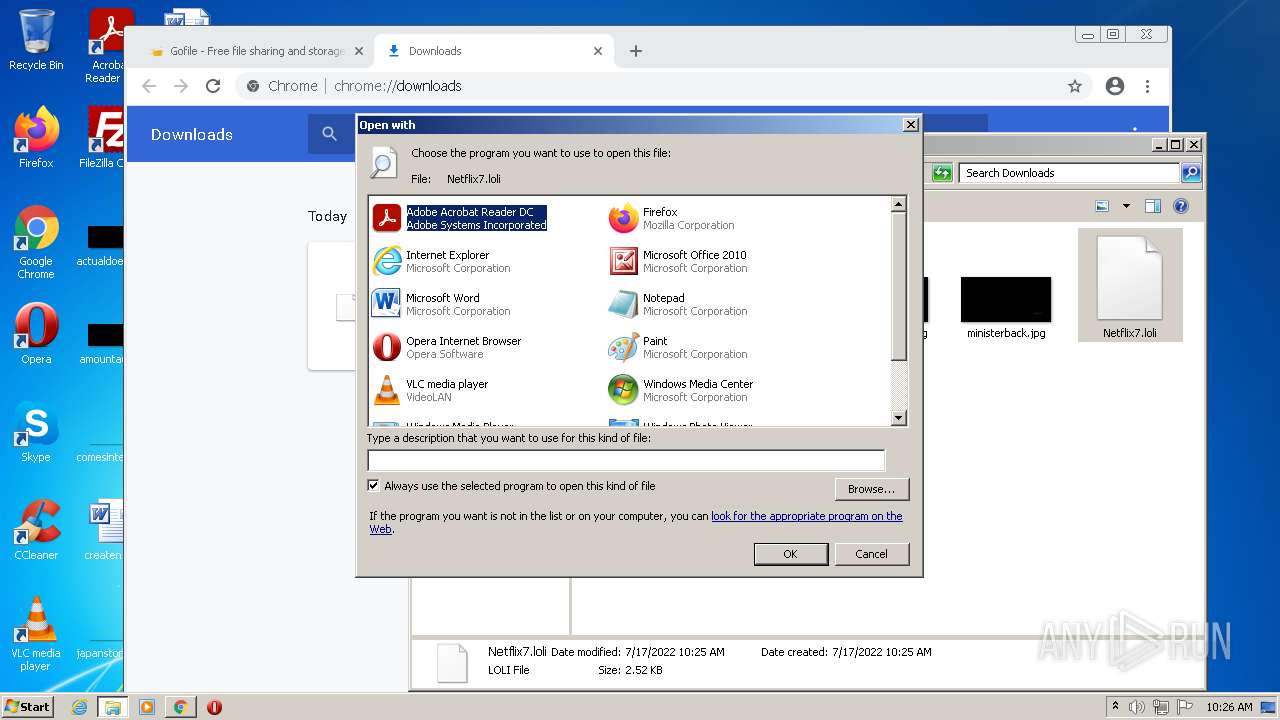Open Internet Explorer from the taskbar
This screenshot has height=720, width=1280.
pyautogui.click(x=79, y=707)
